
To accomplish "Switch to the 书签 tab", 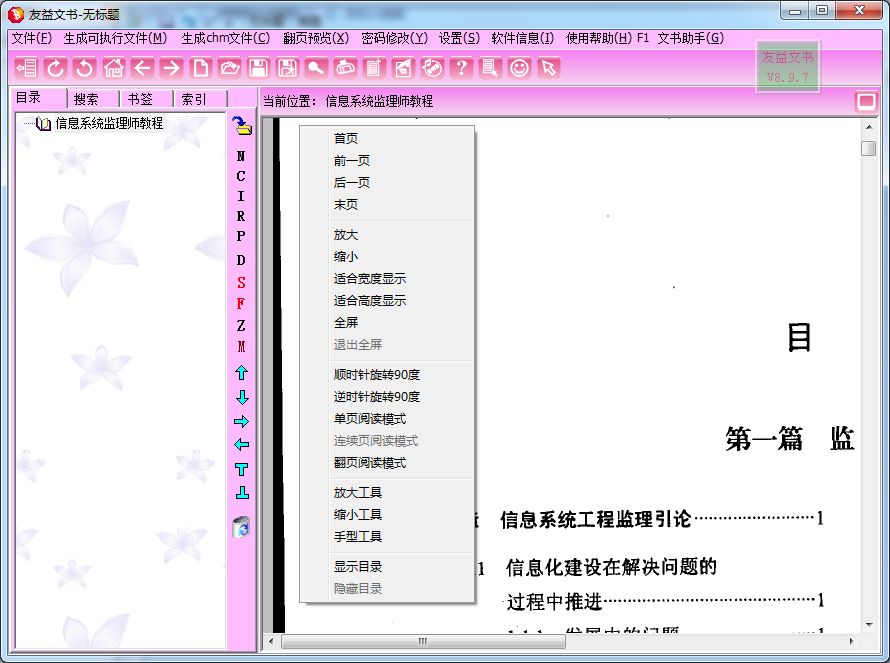I will (146, 99).
